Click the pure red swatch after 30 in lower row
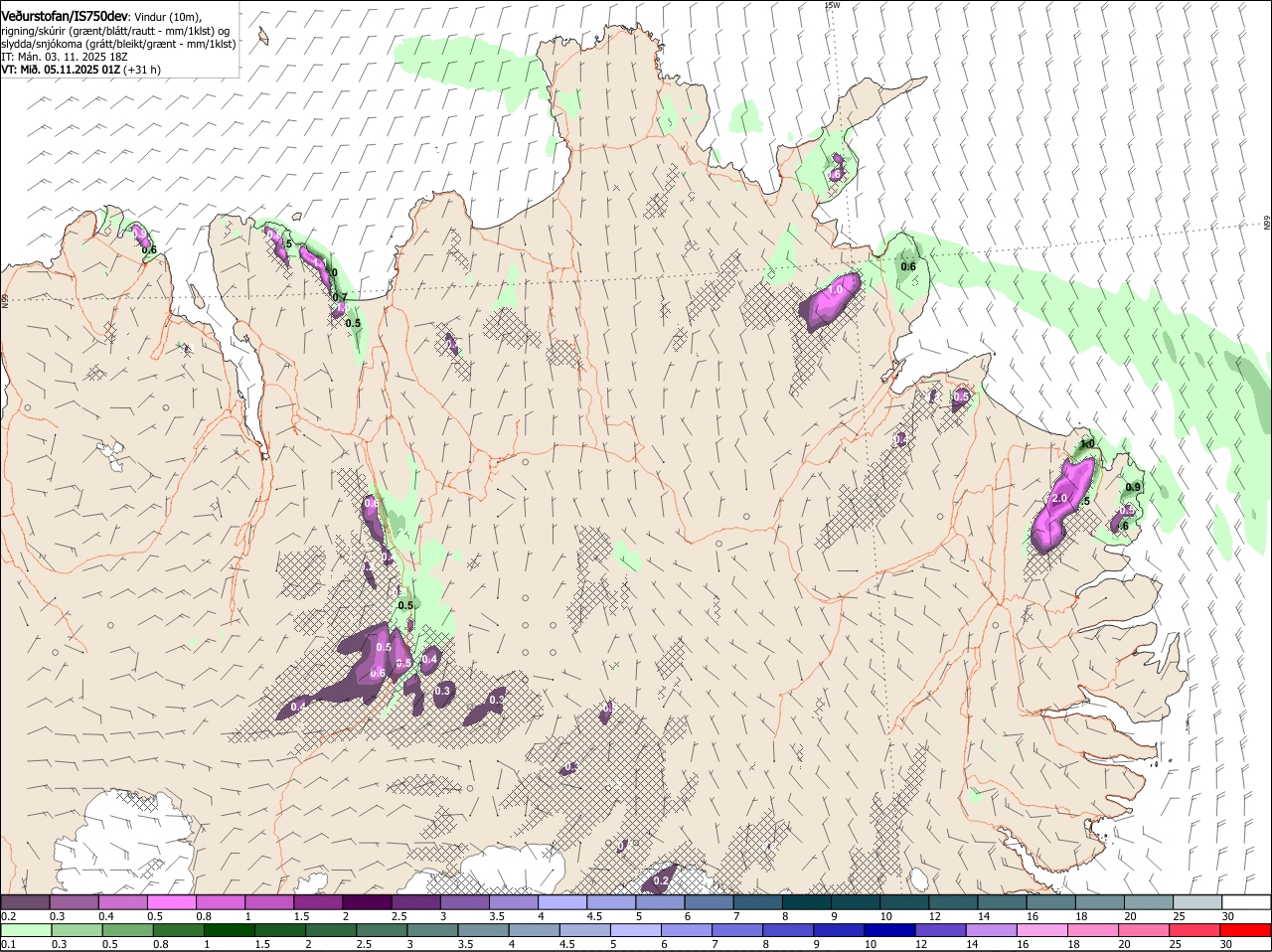Screen dimensions: 1272x952 pos(1245,930)
